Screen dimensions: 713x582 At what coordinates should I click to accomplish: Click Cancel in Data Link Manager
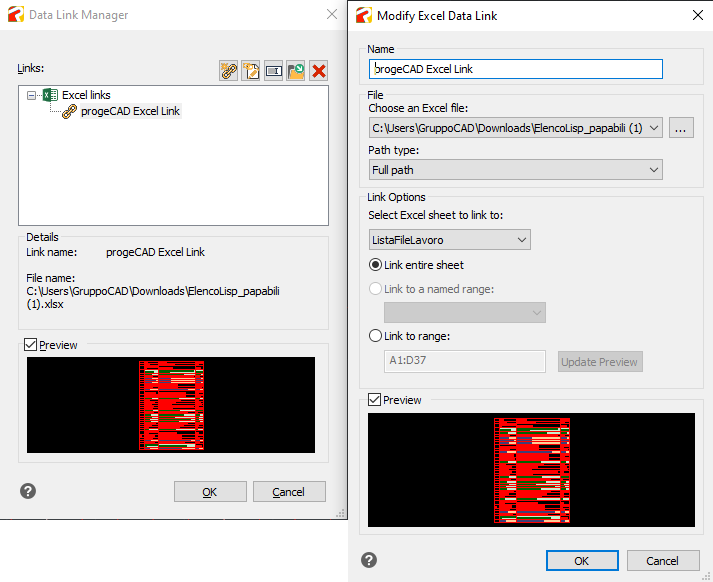point(289,492)
